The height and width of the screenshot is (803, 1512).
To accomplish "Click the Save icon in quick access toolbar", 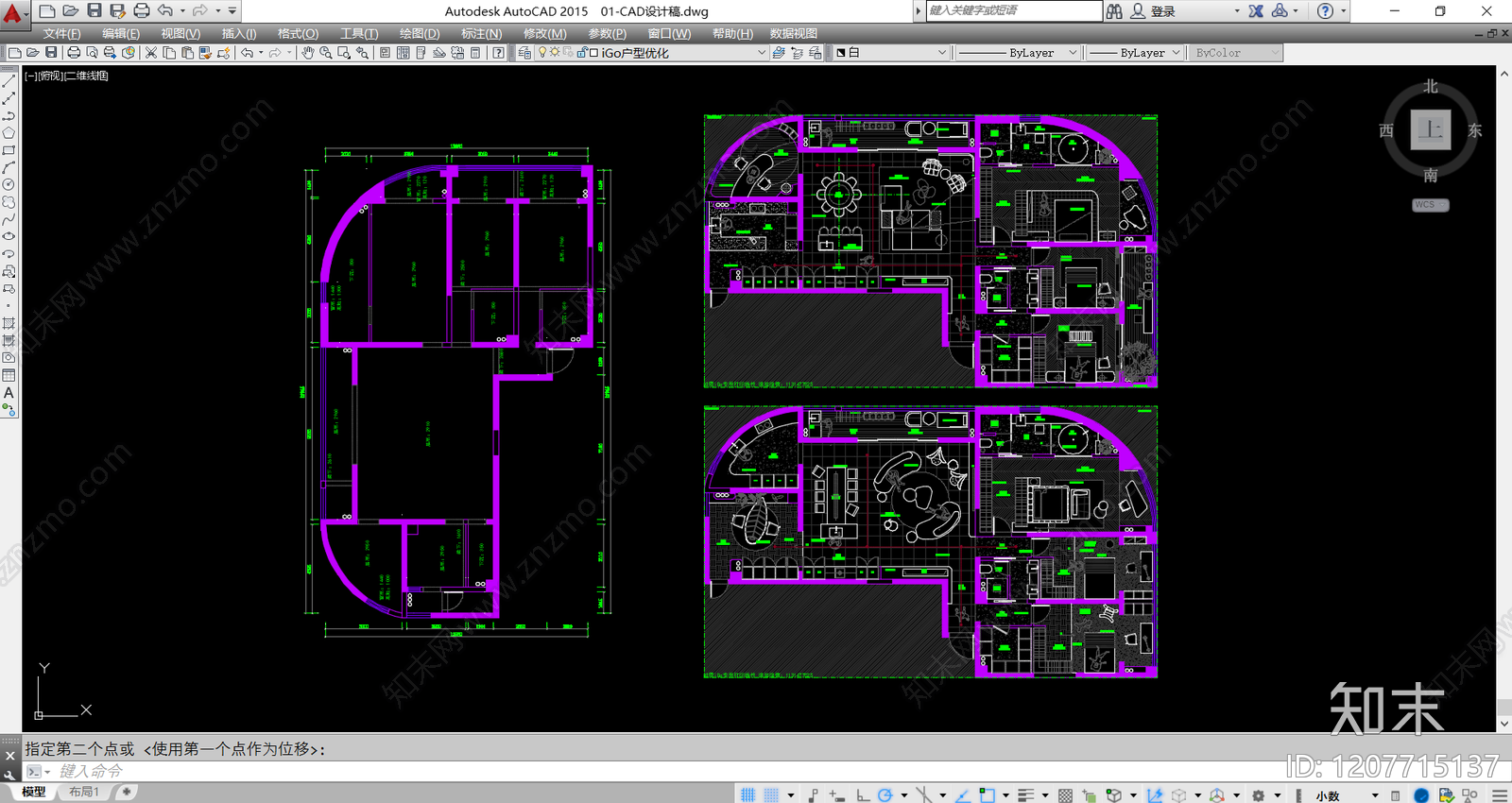I will 94,11.
